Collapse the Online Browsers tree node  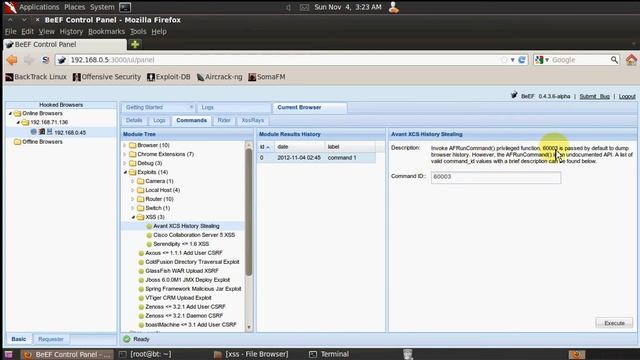click(x=10, y=113)
